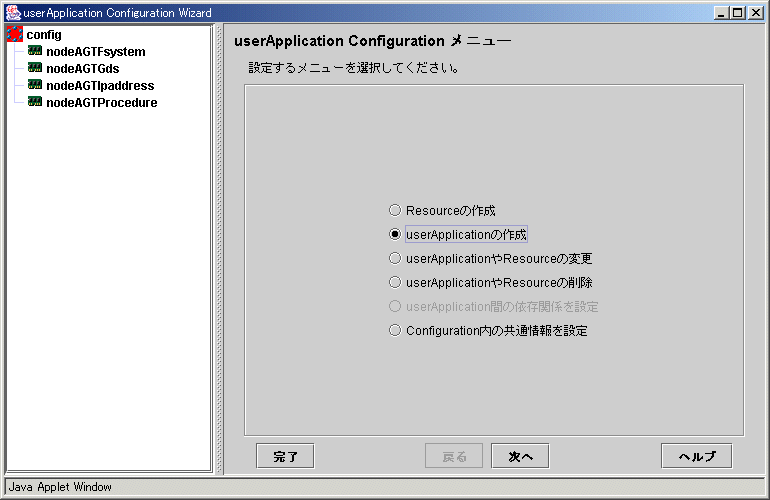Click the Java Applet Window status text
Image resolution: width=770 pixels, height=500 pixels.
(x=60, y=487)
